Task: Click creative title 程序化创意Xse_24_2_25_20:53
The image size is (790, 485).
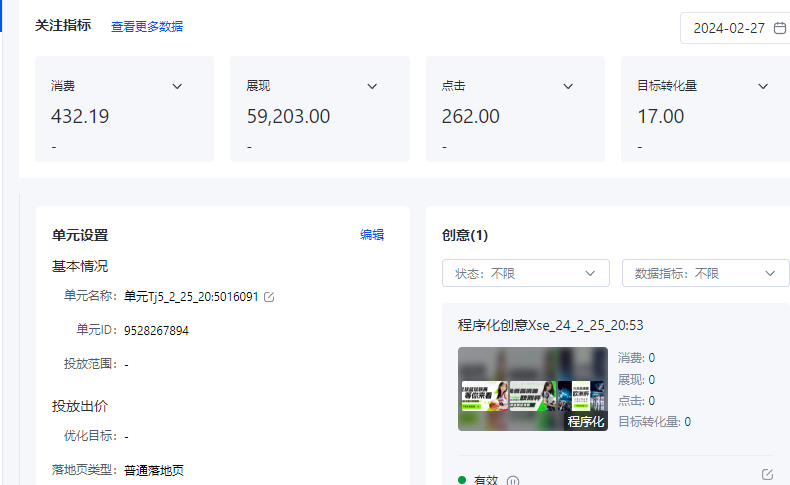Action: coord(550,325)
